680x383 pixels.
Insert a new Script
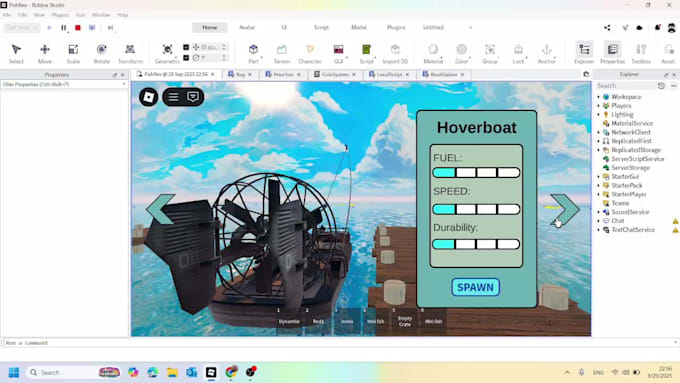pos(366,54)
